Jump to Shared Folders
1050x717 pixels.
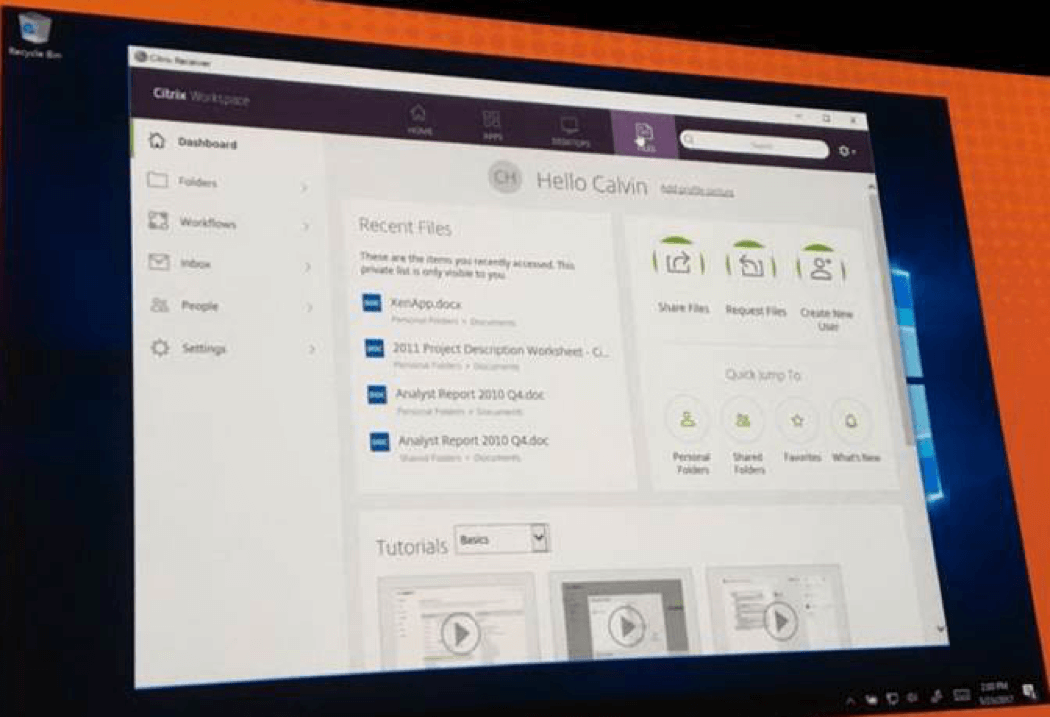743,420
